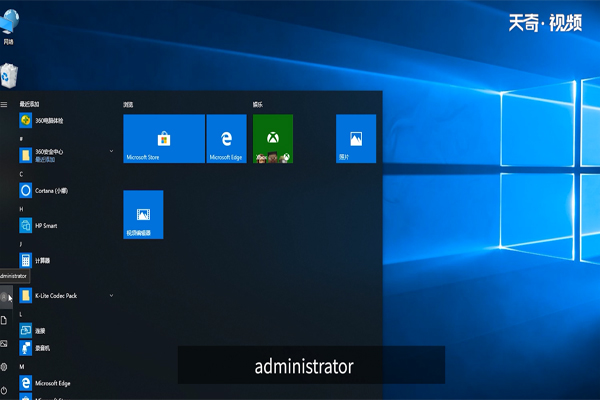Click the # letter header in the app list
Screen dimensions: 600x400
[21, 139]
